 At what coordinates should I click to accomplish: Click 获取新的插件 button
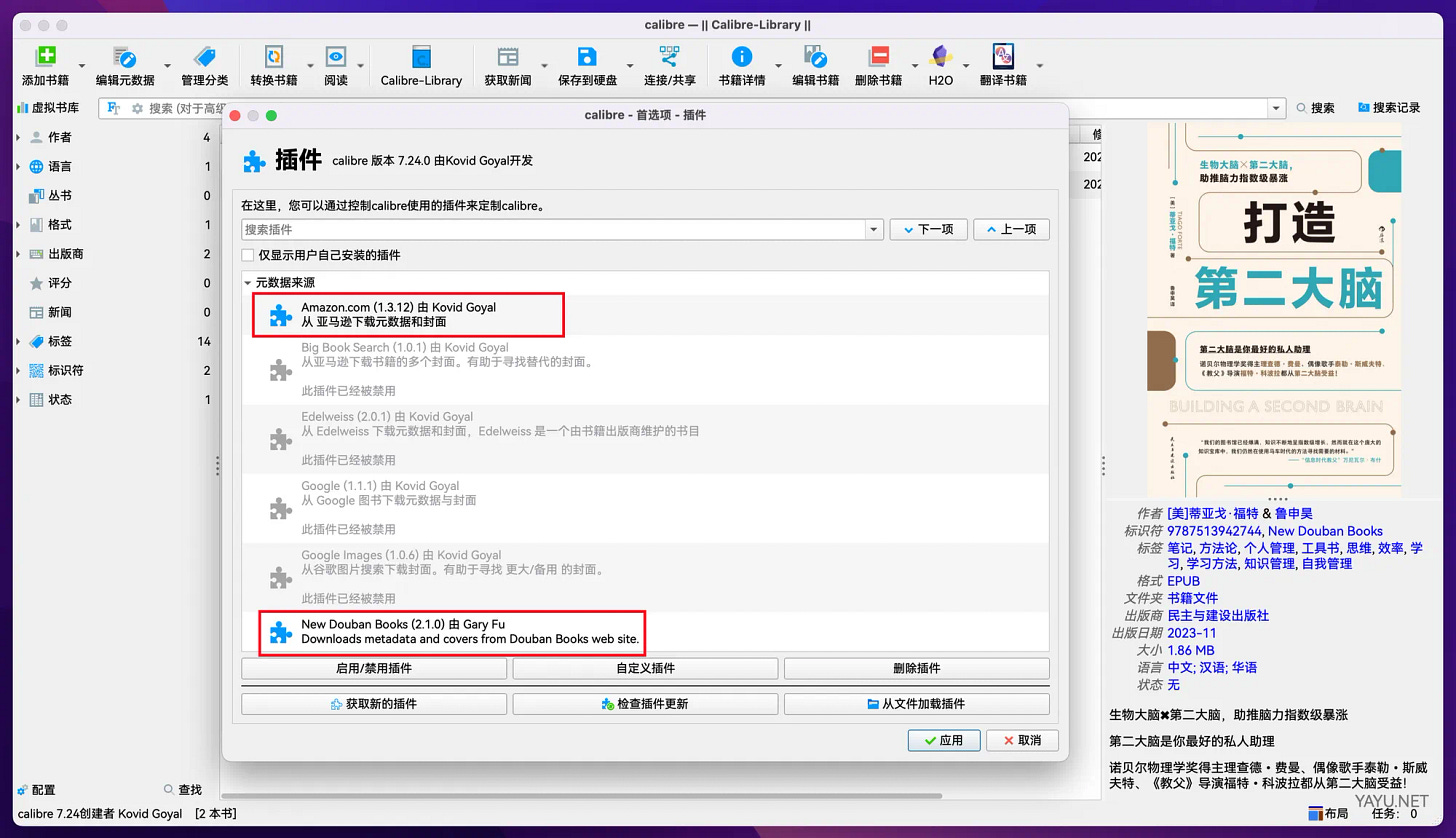pyautogui.click(x=374, y=704)
